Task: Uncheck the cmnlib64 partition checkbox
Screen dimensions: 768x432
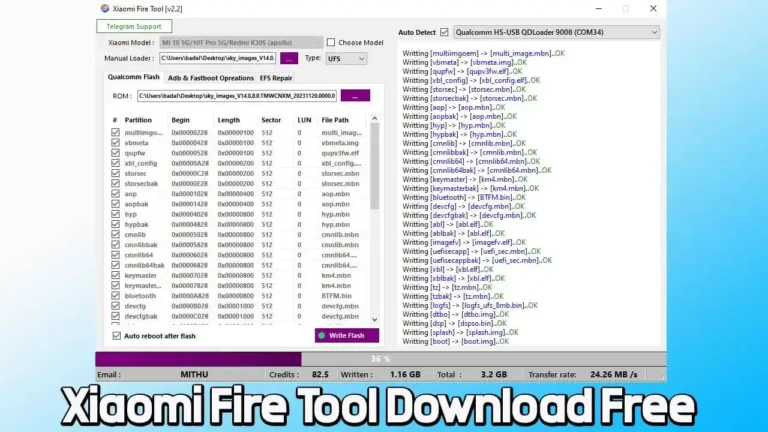Action: tap(115, 255)
